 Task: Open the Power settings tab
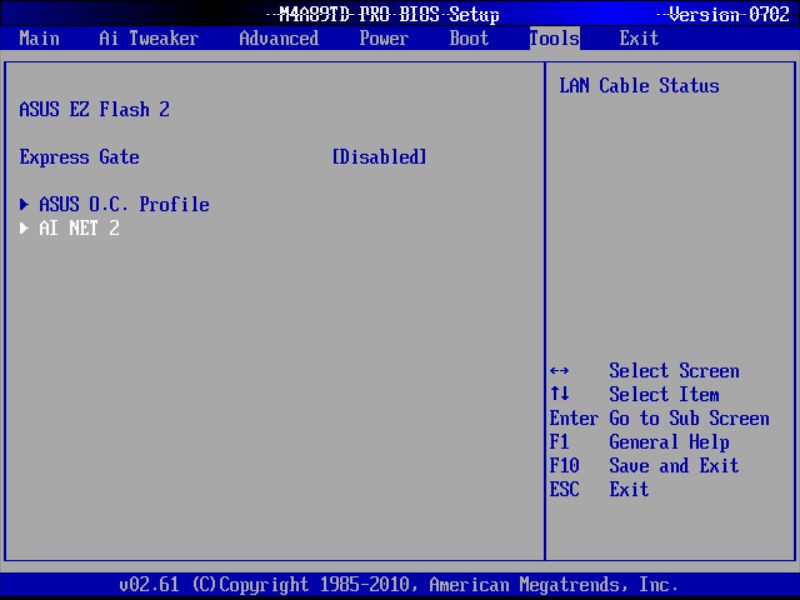384,38
